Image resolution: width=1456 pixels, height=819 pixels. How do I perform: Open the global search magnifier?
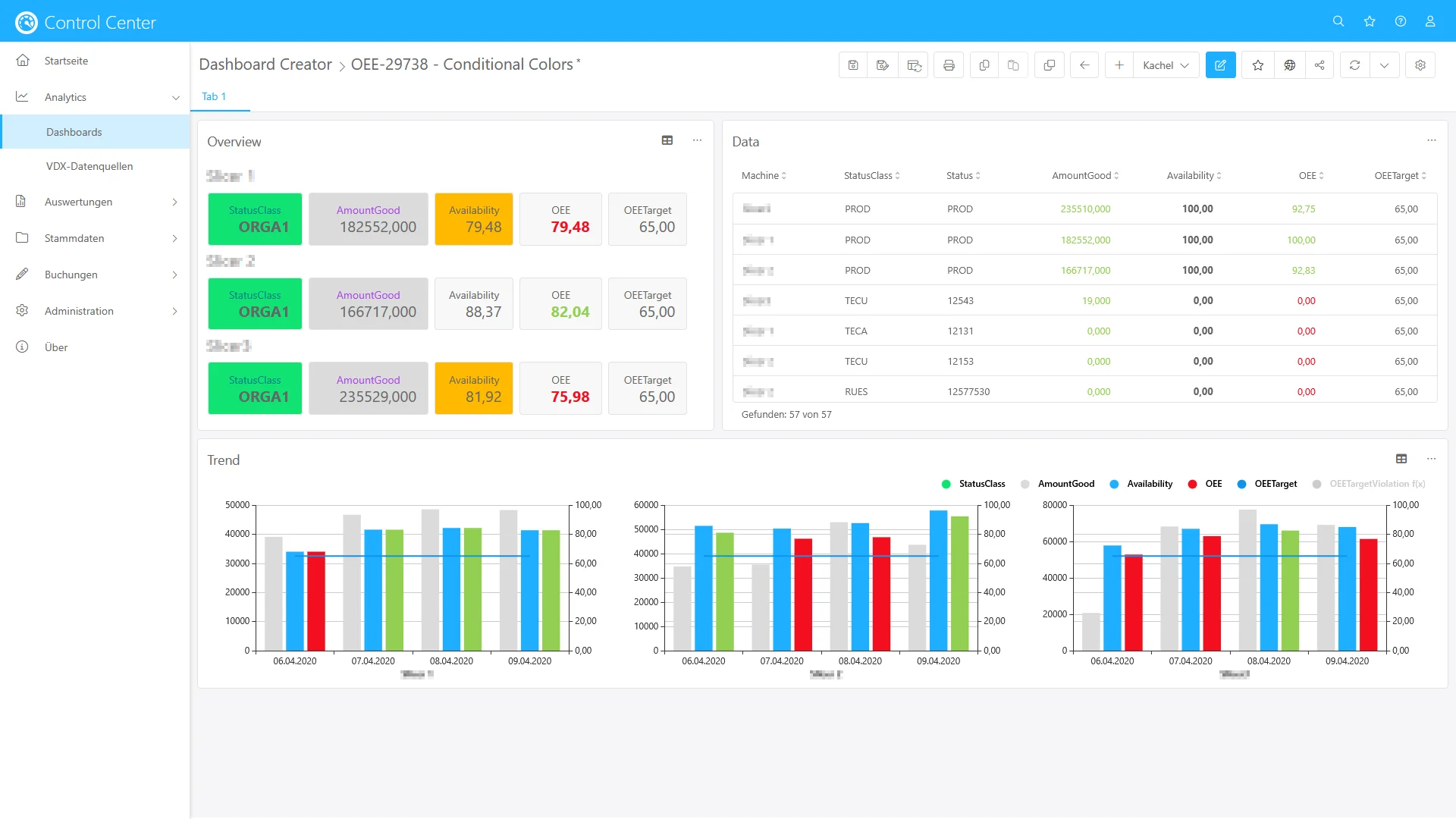tap(1338, 20)
